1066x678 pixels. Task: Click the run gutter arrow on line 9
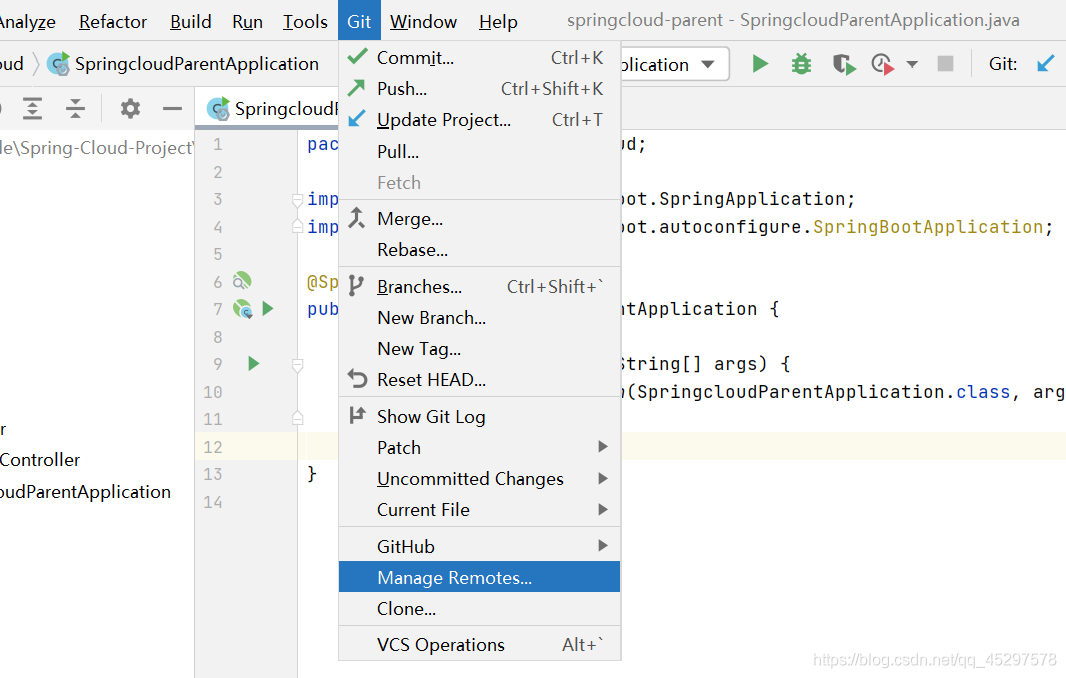pyautogui.click(x=254, y=364)
